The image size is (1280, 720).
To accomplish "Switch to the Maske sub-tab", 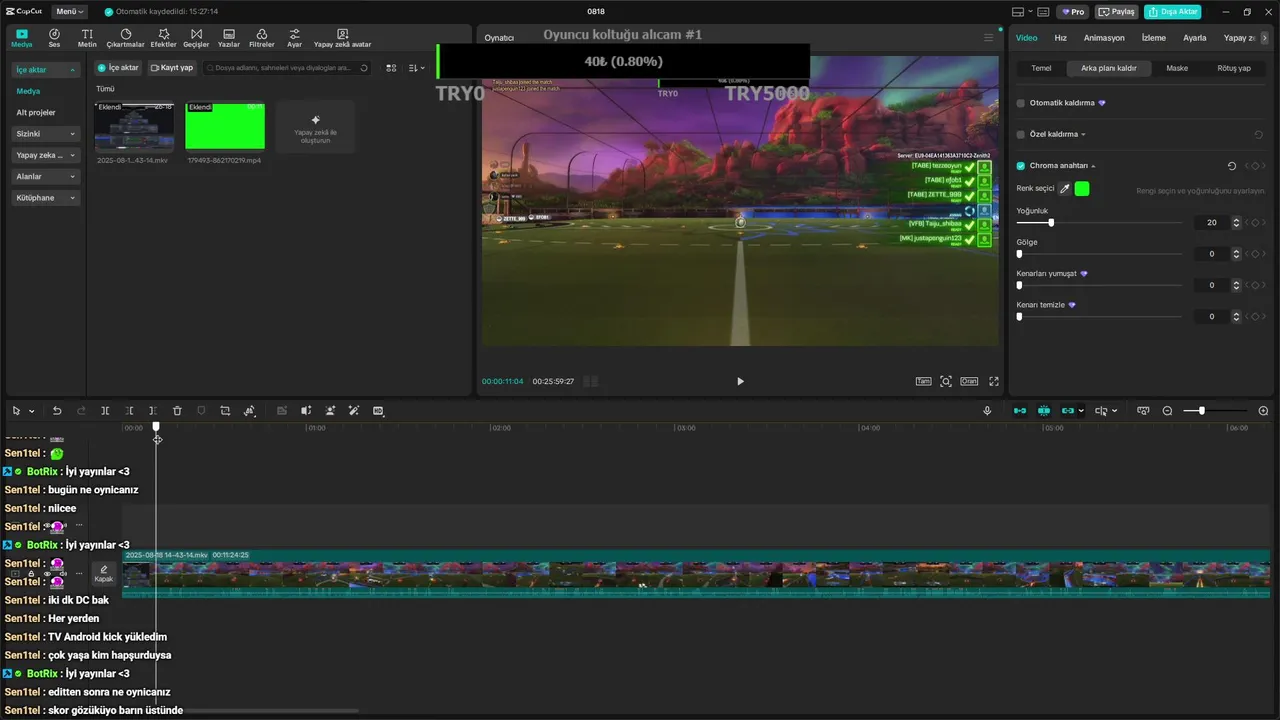I will pos(1177,69).
